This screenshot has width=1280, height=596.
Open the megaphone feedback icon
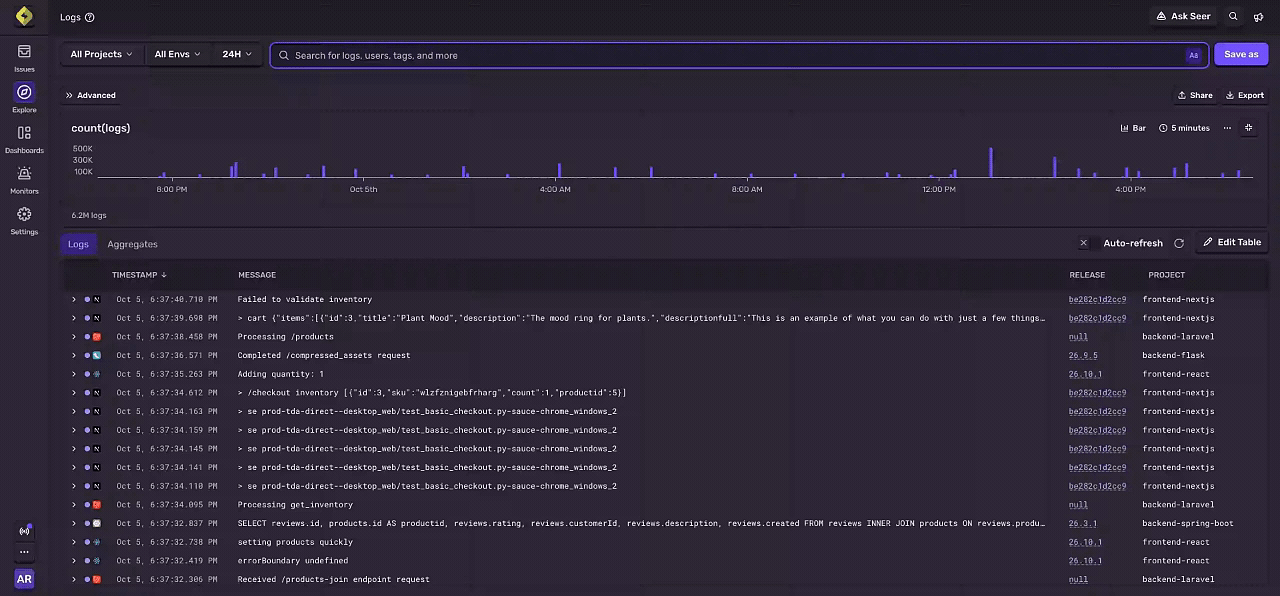(x=1259, y=16)
